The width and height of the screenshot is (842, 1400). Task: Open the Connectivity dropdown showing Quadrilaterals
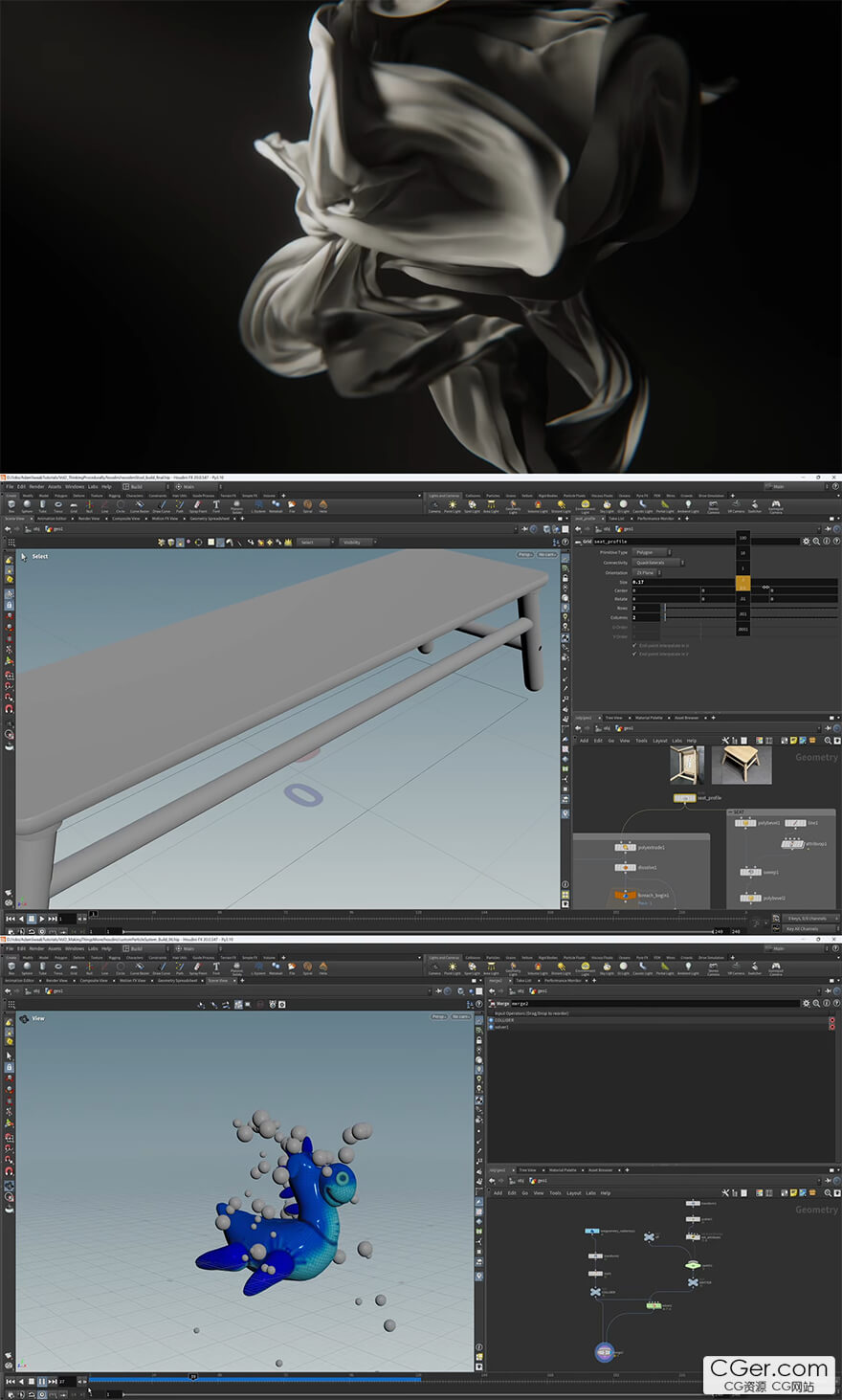click(x=657, y=563)
